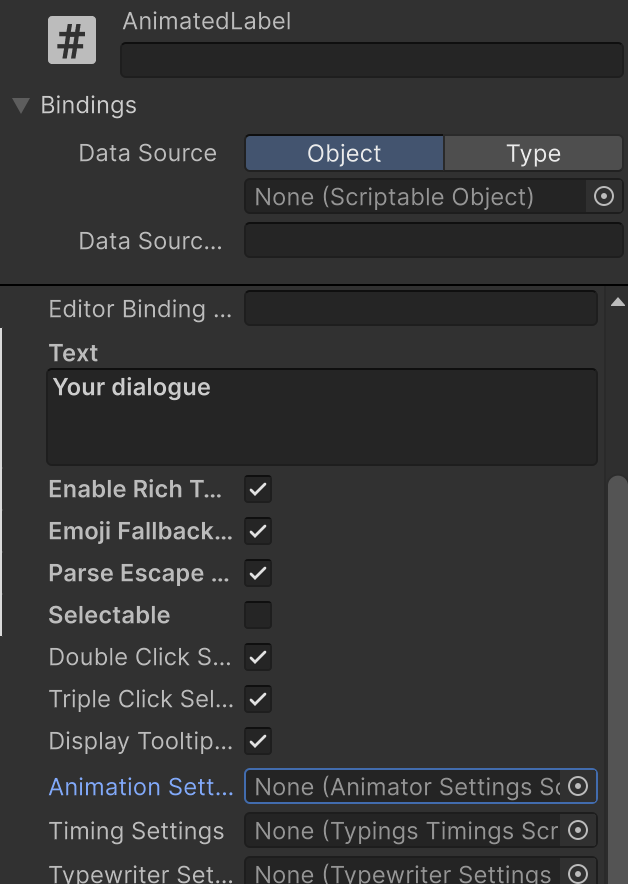The image size is (628, 884).
Task: Open object picker for Timing Settings
Action: [x=577, y=830]
